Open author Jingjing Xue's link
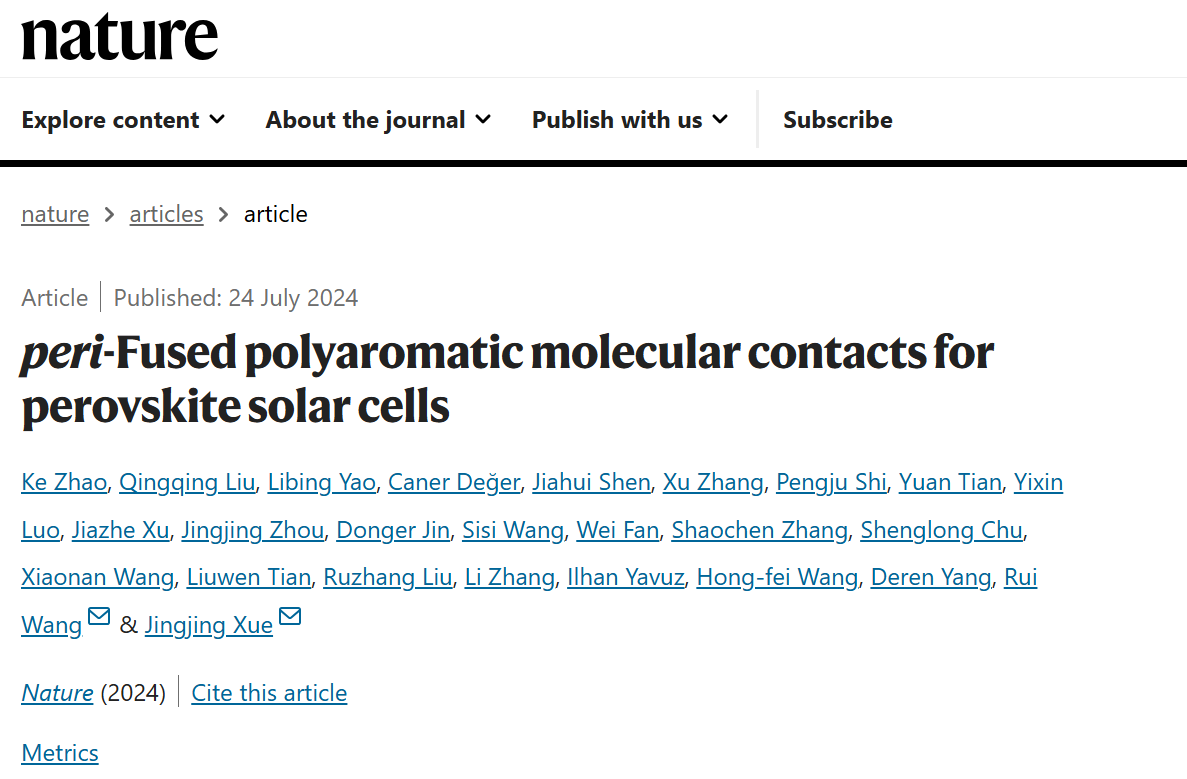The height and width of the screenshot is (779, 1187). click(208, 625)
